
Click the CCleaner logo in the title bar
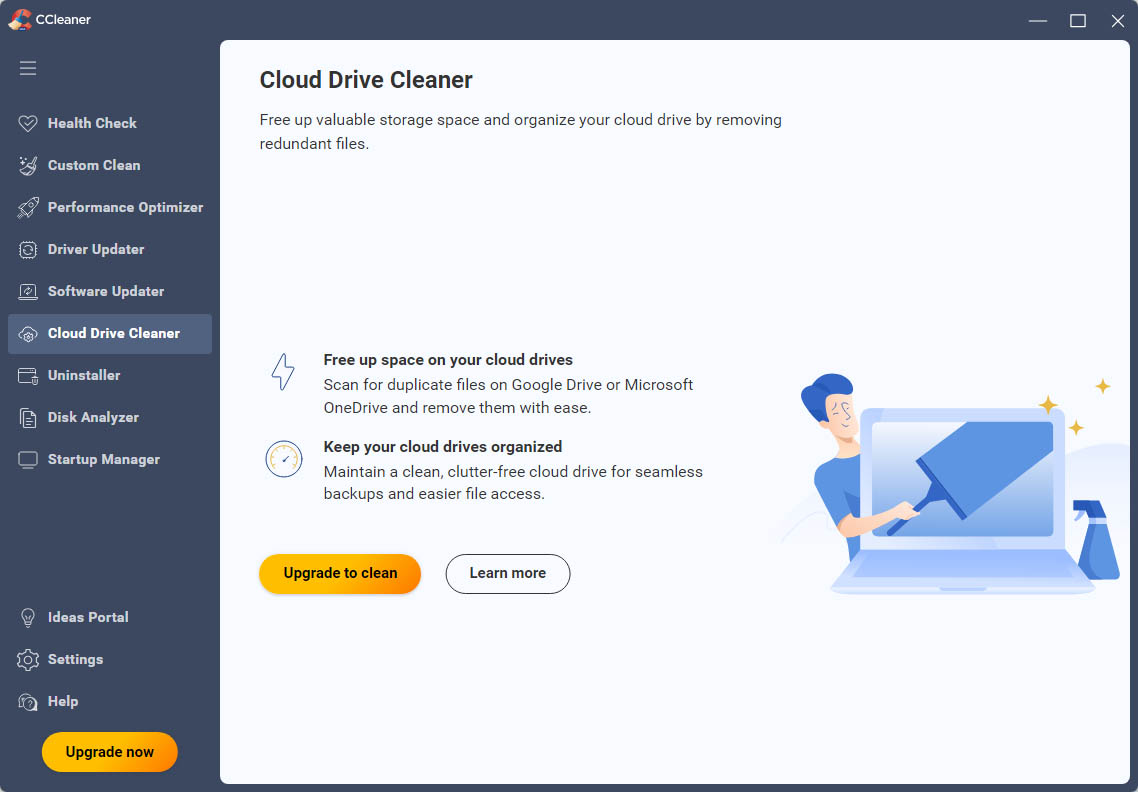[x=20, y=20]
